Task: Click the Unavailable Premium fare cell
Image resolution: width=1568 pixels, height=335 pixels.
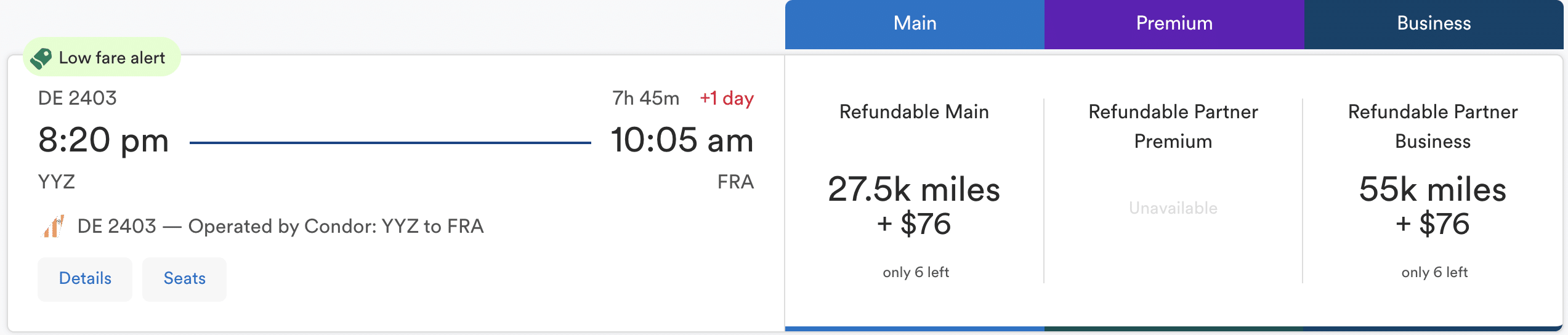Action: pos(1173,208)
